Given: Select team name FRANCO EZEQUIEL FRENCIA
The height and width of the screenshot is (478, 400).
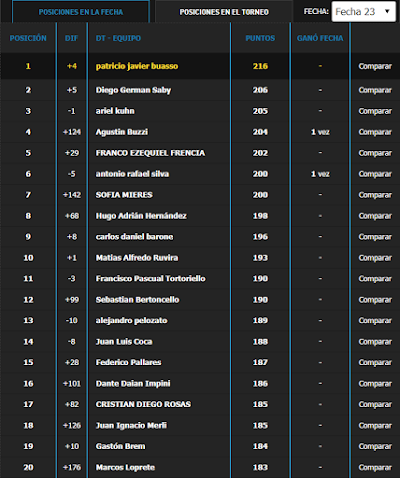Looking at the screenshot, I should click(150, 153).
